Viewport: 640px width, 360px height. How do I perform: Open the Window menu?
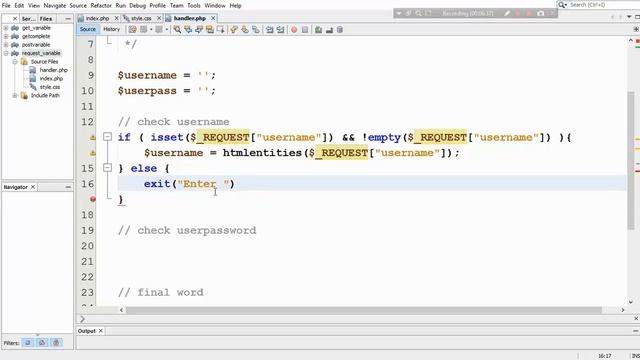tap(215, 5)
